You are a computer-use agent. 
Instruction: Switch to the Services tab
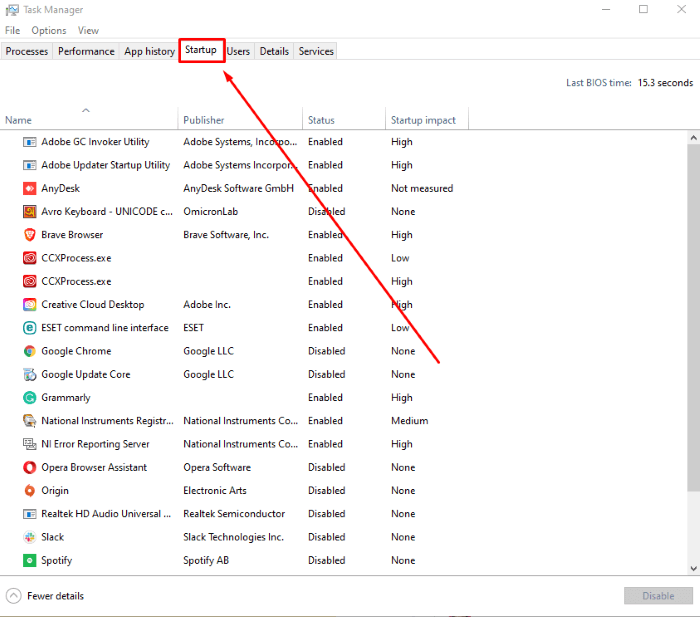coord(316,51)
